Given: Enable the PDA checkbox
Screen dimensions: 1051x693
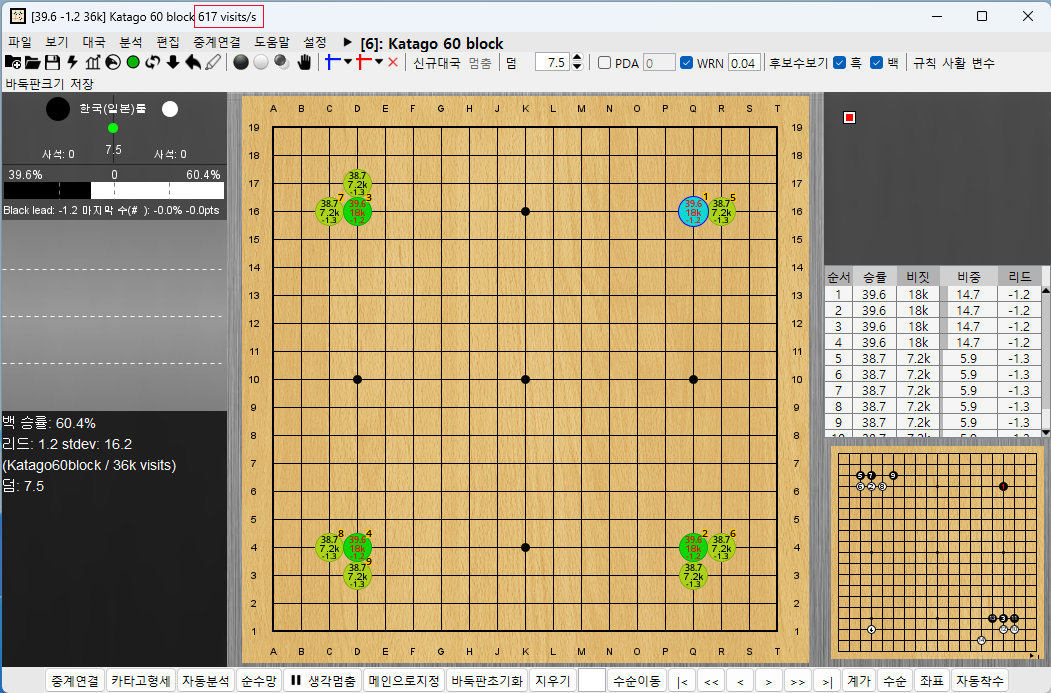Looking at the screenshot, I should click(x=605, y=63).
